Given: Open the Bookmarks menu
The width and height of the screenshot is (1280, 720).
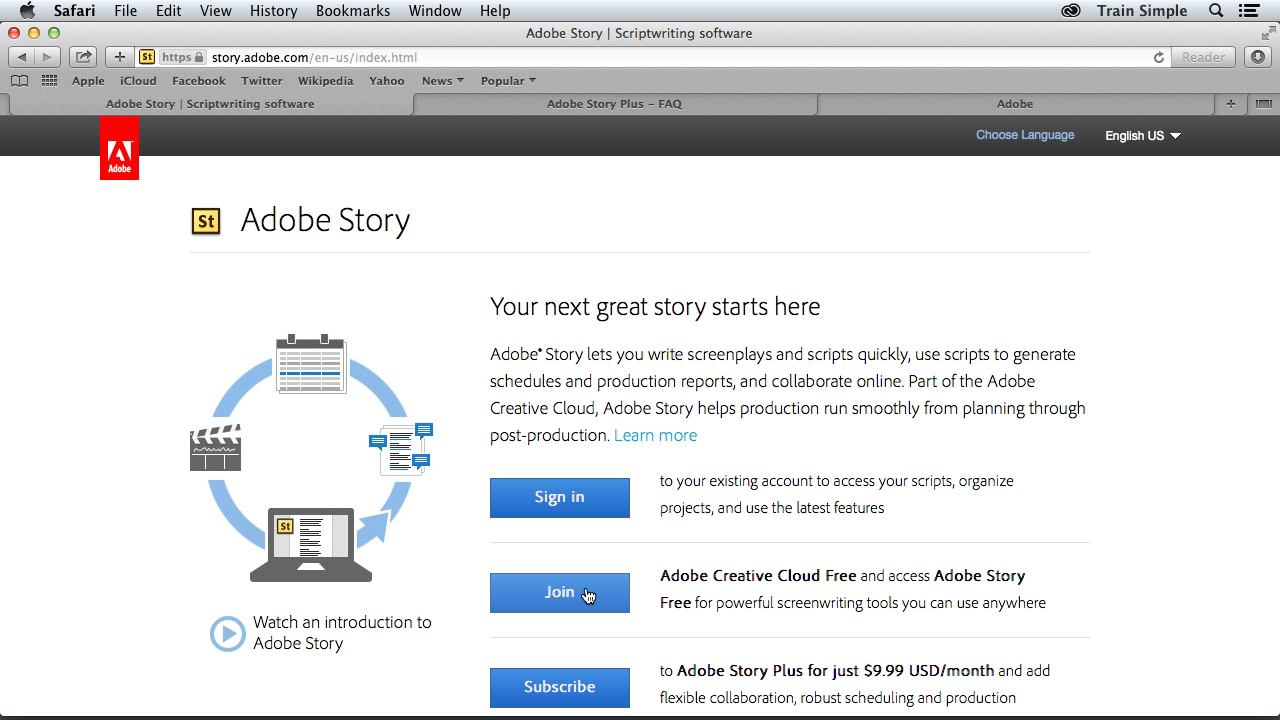Looking at the screenshot, I should pyautogui.click(x=353, y=11).
